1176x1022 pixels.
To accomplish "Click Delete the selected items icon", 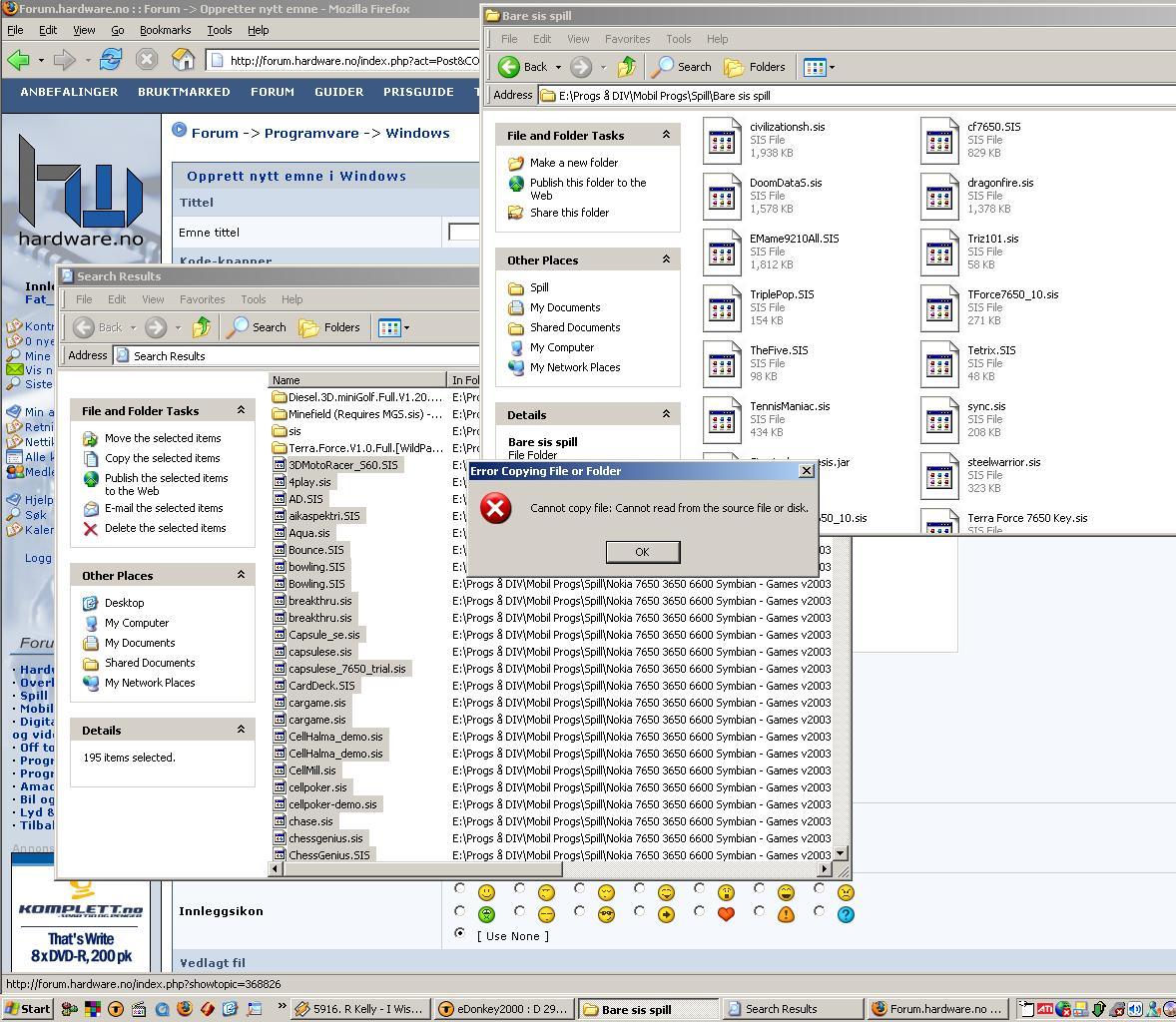I will [x=91, y=529].
